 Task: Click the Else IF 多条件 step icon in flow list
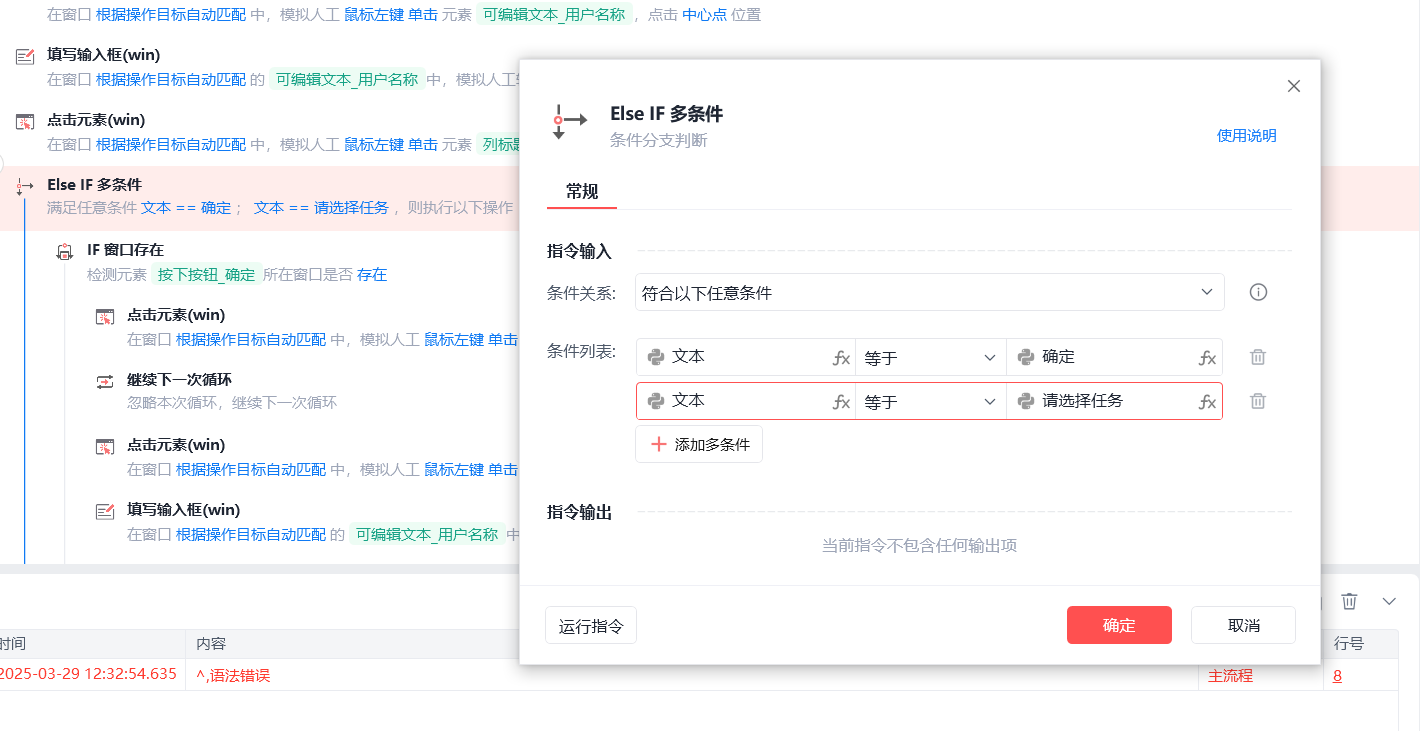click(25, 187)
